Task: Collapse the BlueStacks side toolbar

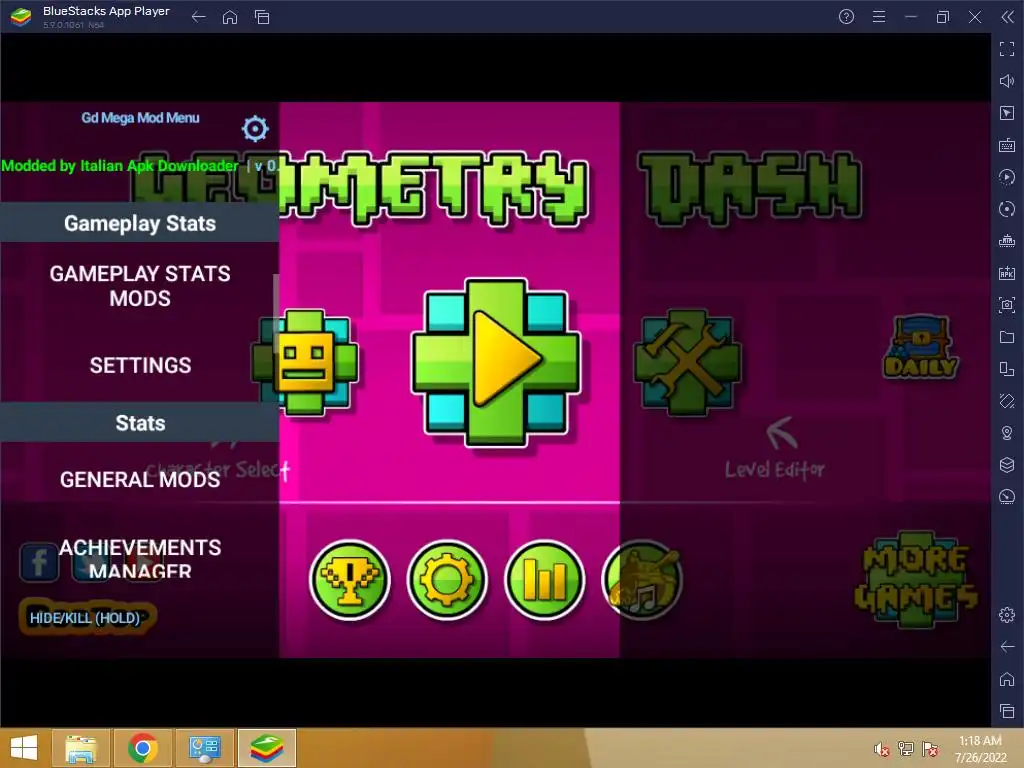Action: point(1008,17)
